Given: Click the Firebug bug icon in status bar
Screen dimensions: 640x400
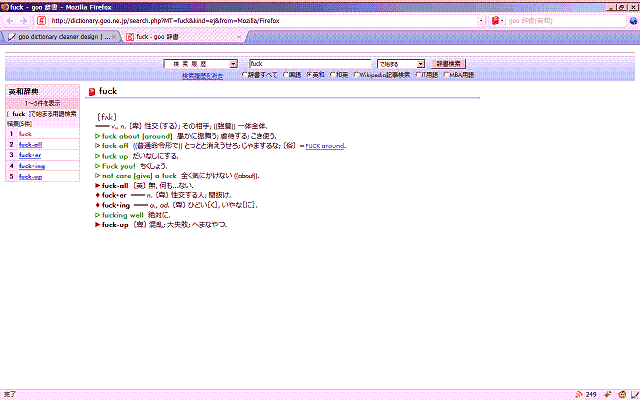Looking at the screenshot, I should pyautogui.click(x=607, y=394).
